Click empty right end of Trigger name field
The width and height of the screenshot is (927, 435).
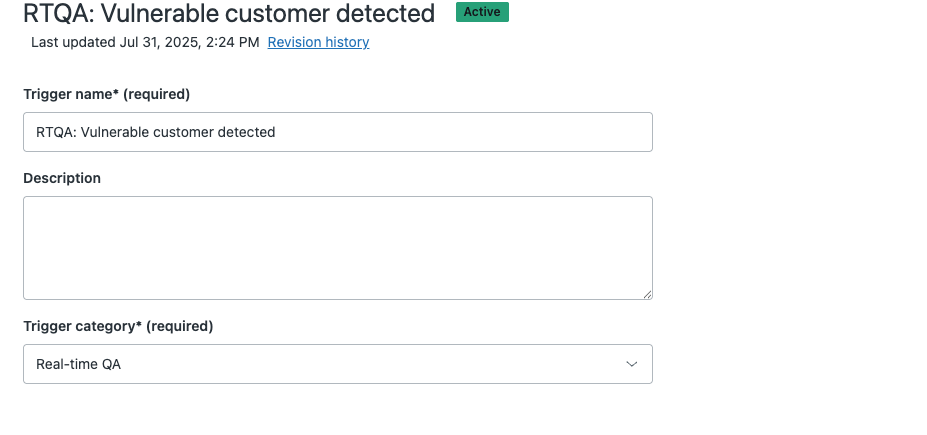560,132
